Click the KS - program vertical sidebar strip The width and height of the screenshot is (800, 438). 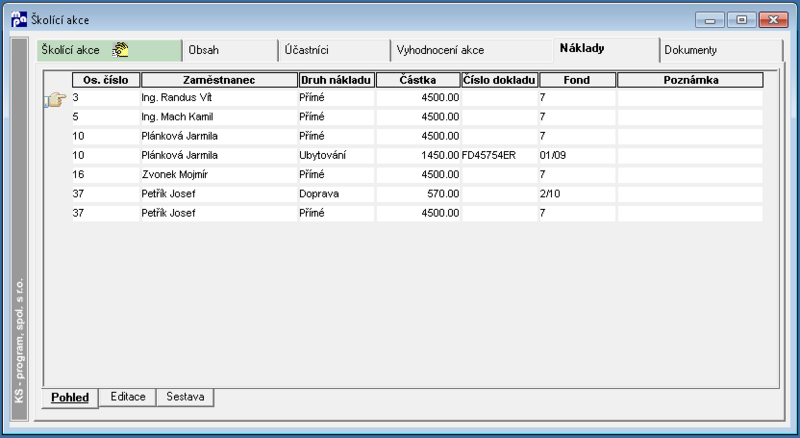pyautogui.click(x=19, y=230)
